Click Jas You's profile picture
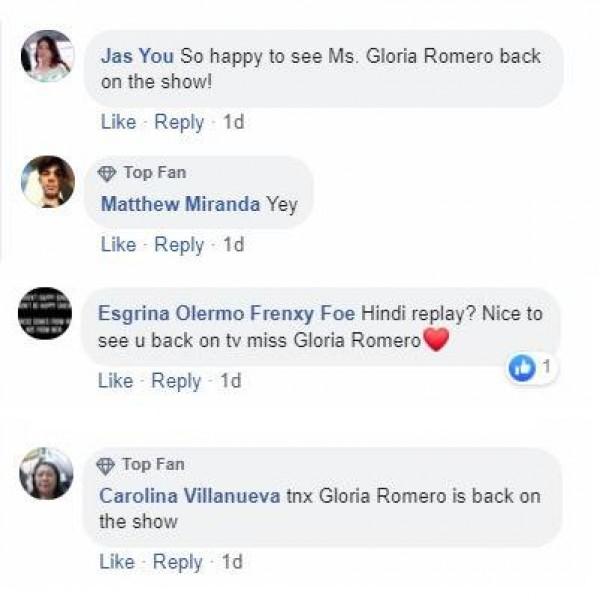Screen dimensions: 600x600 click(47, 56)
